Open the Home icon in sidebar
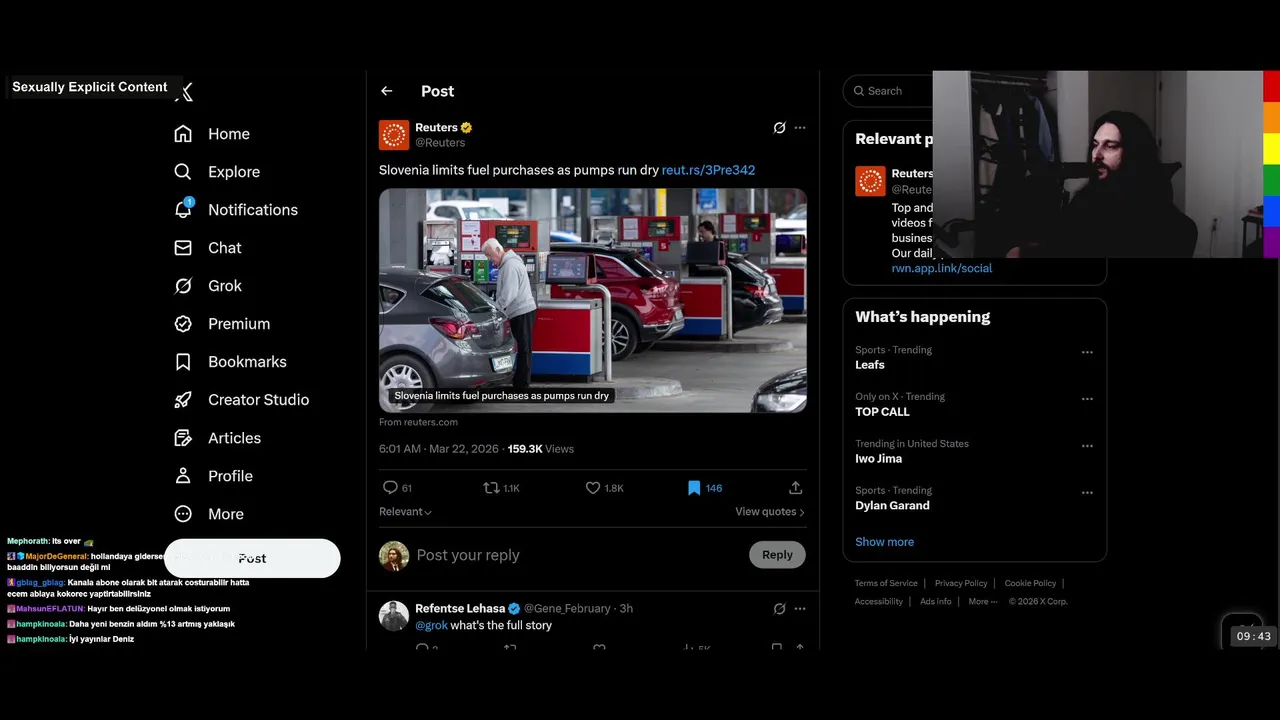This screenshot has height=720, width=1280. pyautogui.click(x=183, y=134)
